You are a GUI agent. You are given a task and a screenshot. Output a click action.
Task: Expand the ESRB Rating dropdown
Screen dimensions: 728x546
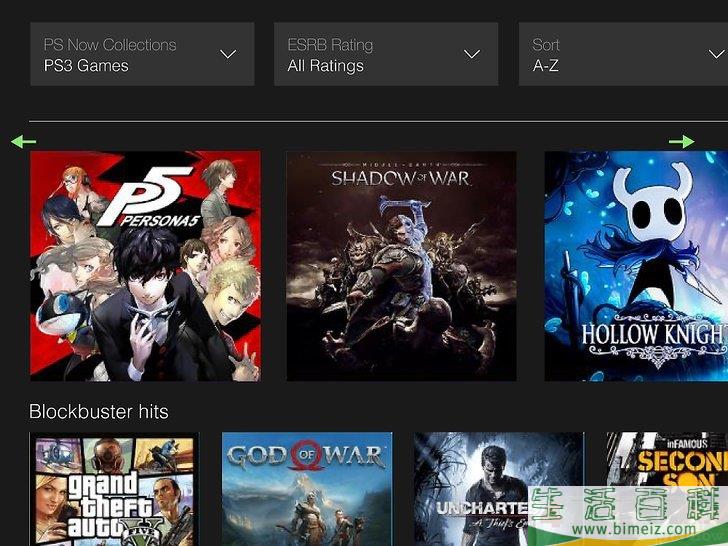386,54
